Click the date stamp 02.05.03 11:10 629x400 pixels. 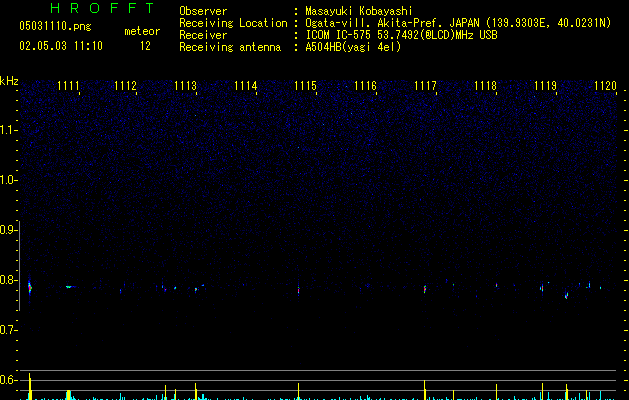[61, 46]
